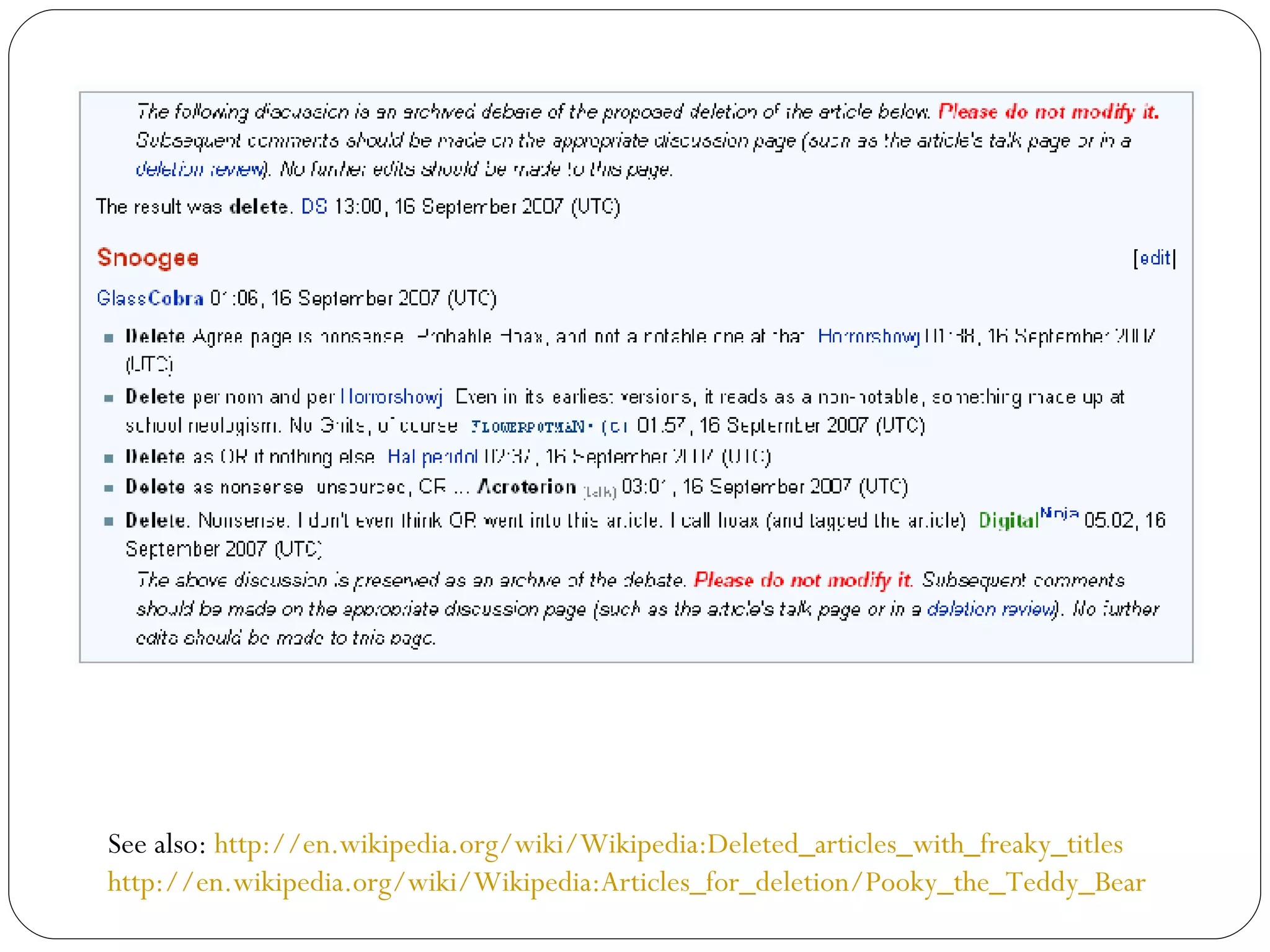Click the [edit] section link
Image resolution: width=1270 pixels, height=952 pixels.
[x=1155, y=258]
